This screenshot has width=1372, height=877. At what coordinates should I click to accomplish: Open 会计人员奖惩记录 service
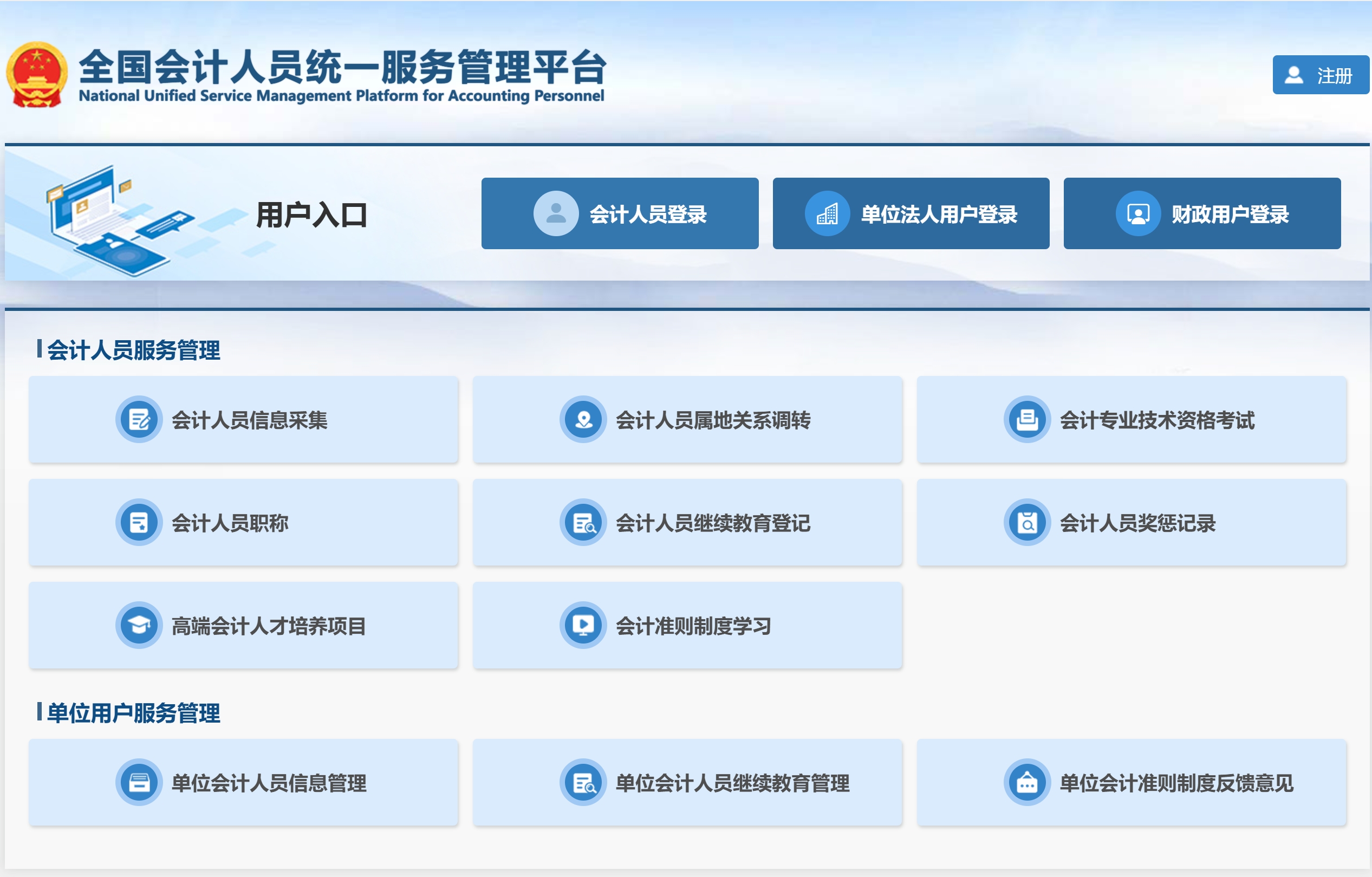click(x=1132, y=523)
